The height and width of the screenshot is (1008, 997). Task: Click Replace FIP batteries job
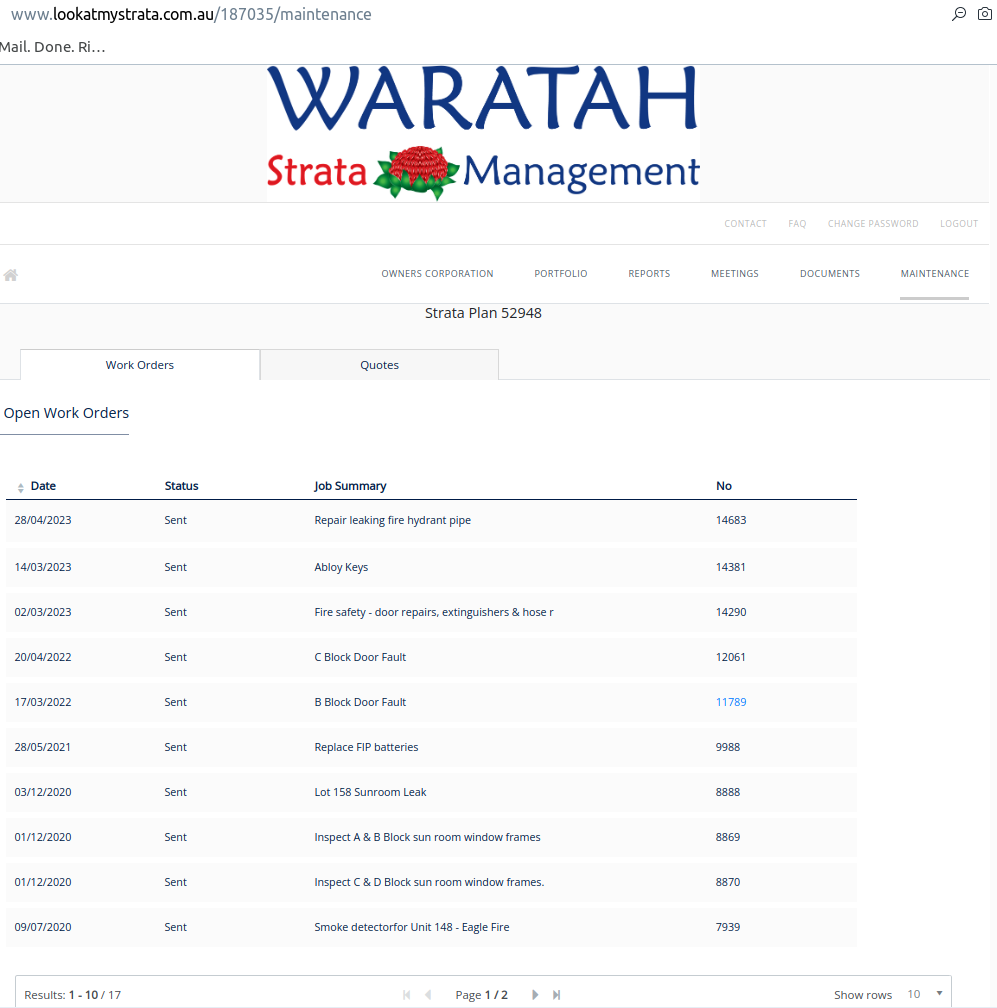click(366, 747)
